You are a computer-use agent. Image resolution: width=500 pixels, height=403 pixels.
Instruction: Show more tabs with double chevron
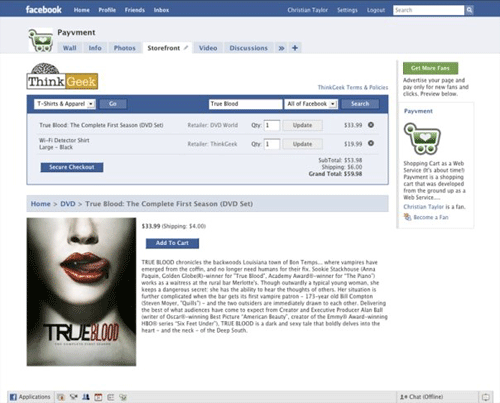coord(281,48)
